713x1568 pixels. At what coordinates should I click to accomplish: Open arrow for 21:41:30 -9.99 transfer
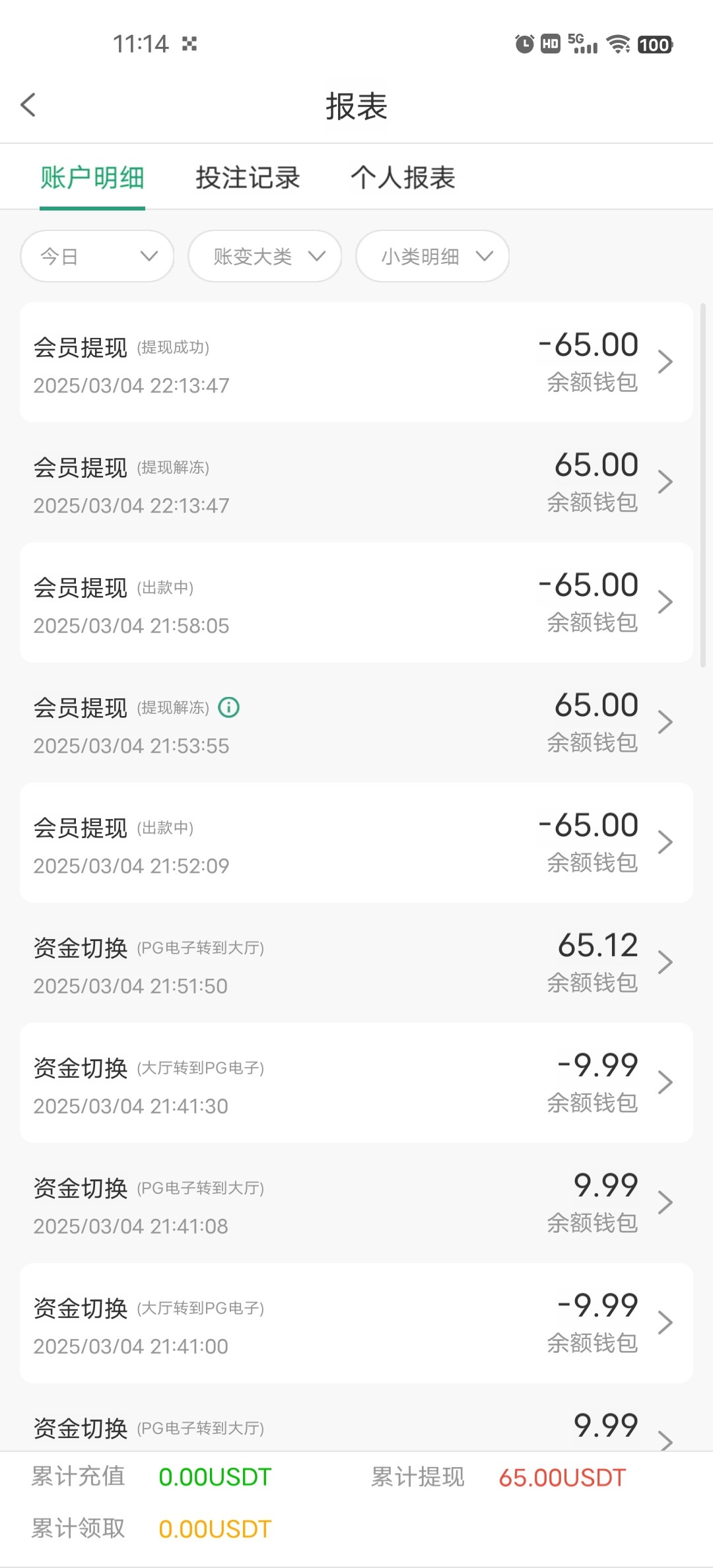665,1082
